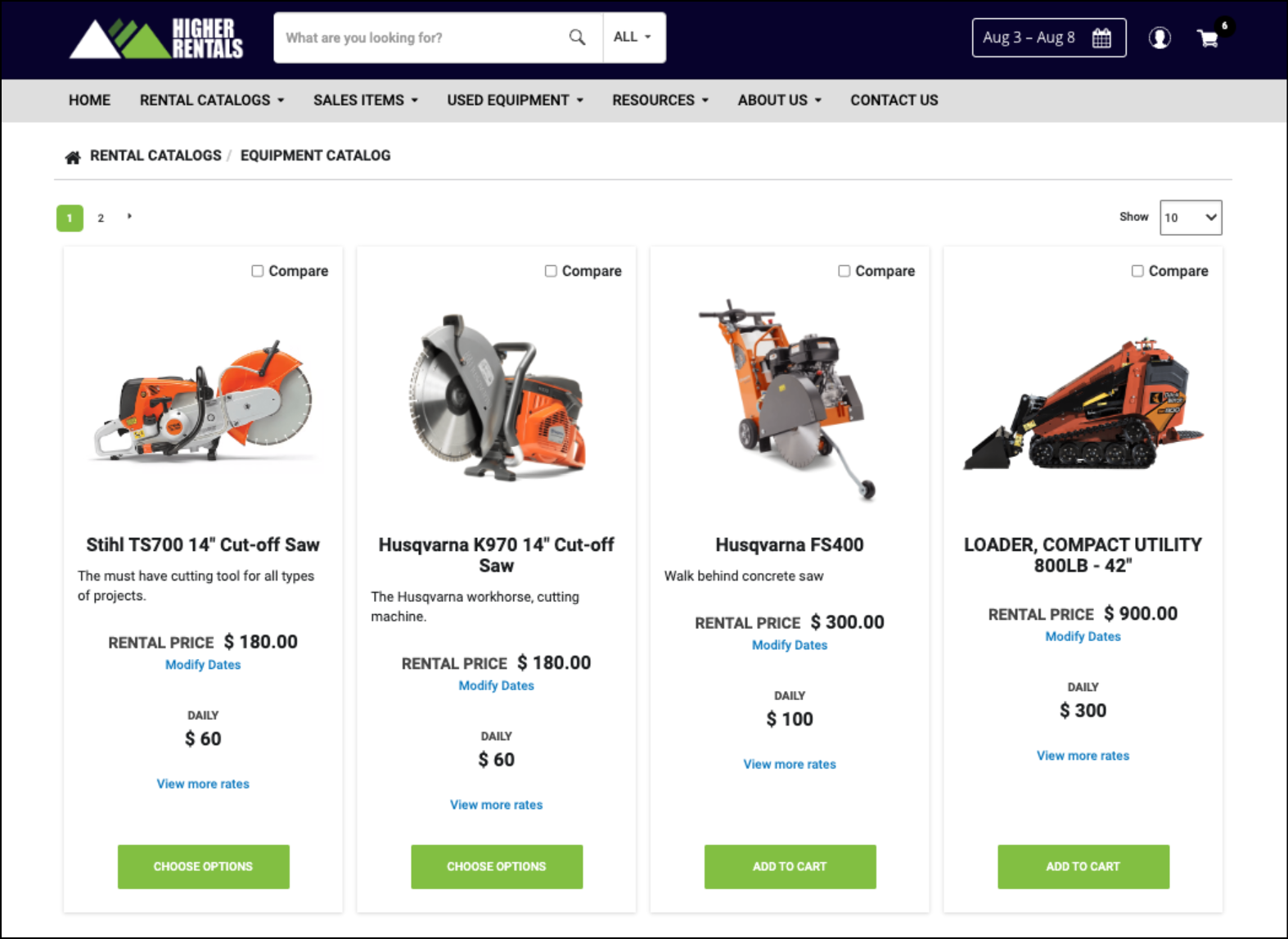Open the user account icon
This screenshot has height=939, width=1288.
point(1160,38)
